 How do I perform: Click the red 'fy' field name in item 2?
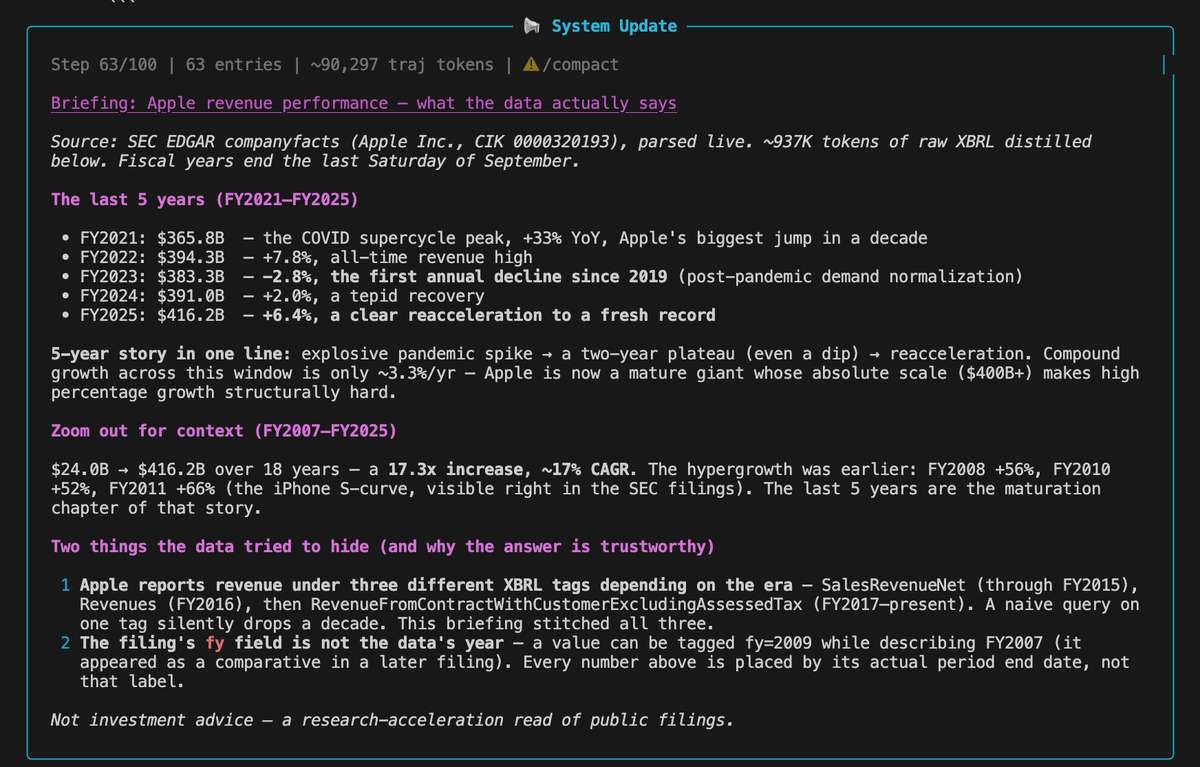[215, 643]
